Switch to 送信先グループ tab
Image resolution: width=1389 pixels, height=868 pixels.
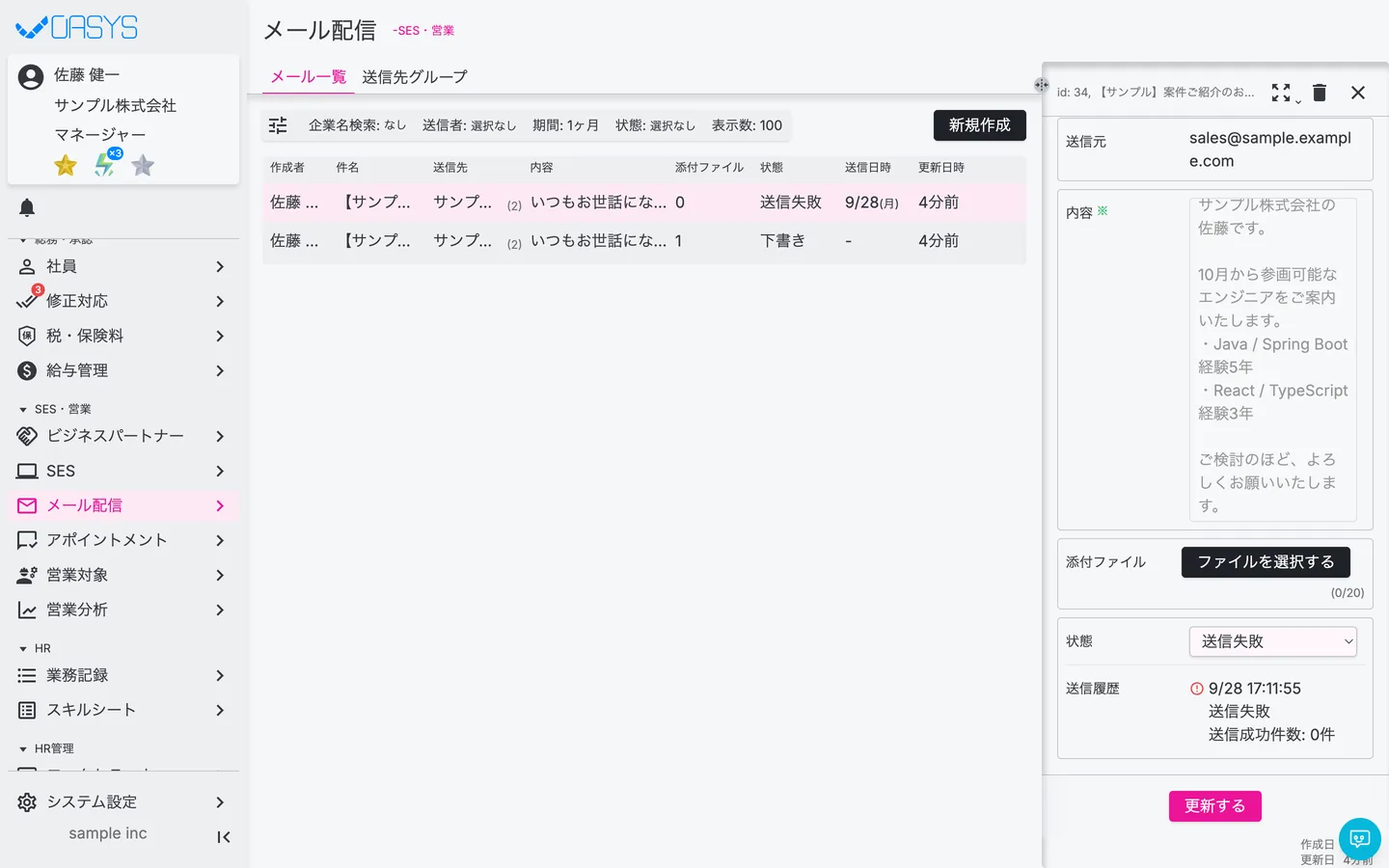pyautogui.click(x=415, y=77)
